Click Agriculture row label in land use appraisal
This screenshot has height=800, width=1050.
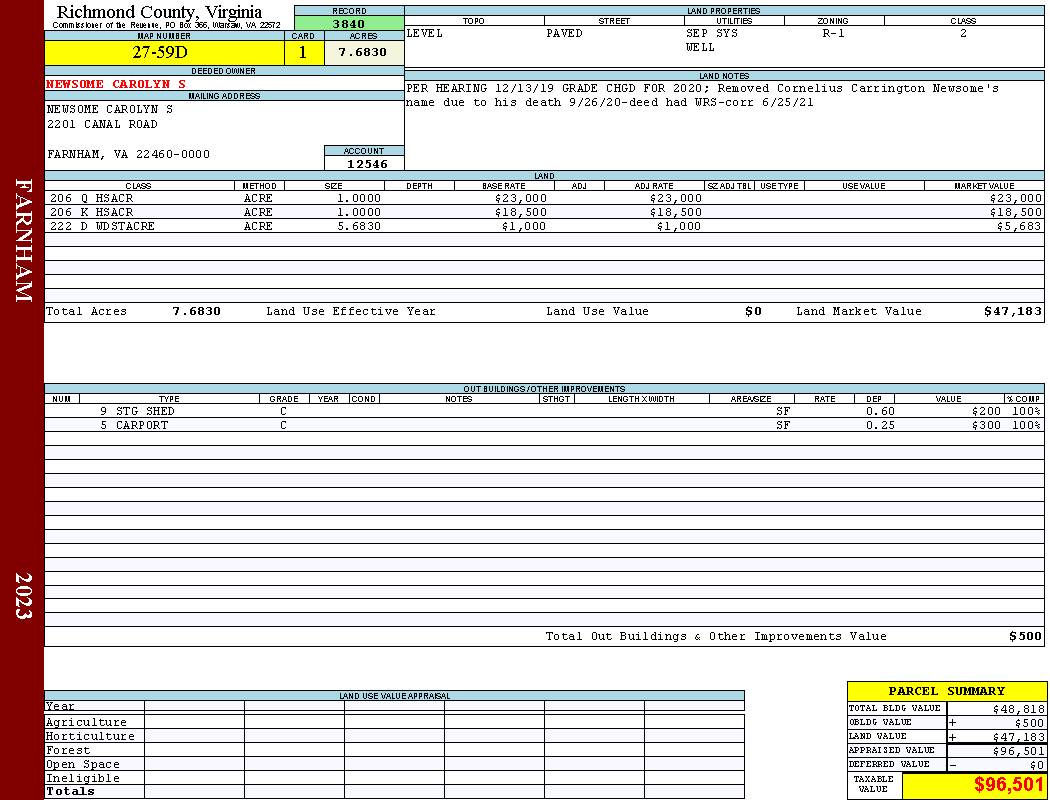pyautogui.click(x=86, y=722)
